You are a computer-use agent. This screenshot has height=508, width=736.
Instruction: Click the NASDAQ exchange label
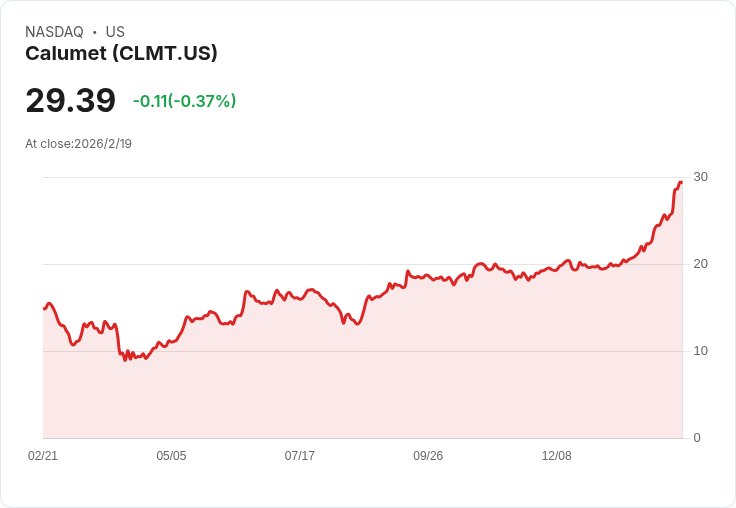(x=54, y=32)
